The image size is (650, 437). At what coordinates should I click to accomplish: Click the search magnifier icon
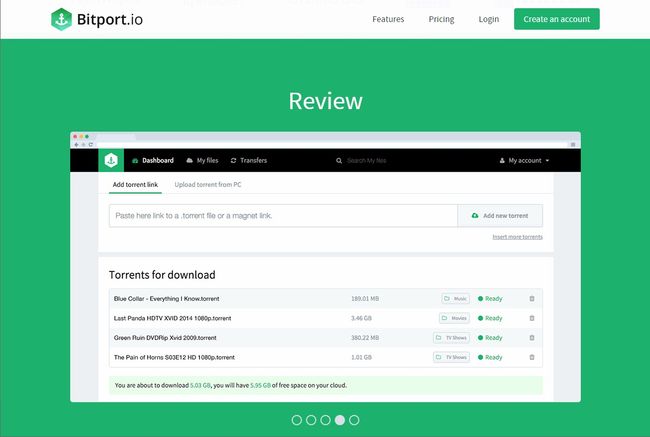point(339,160)
